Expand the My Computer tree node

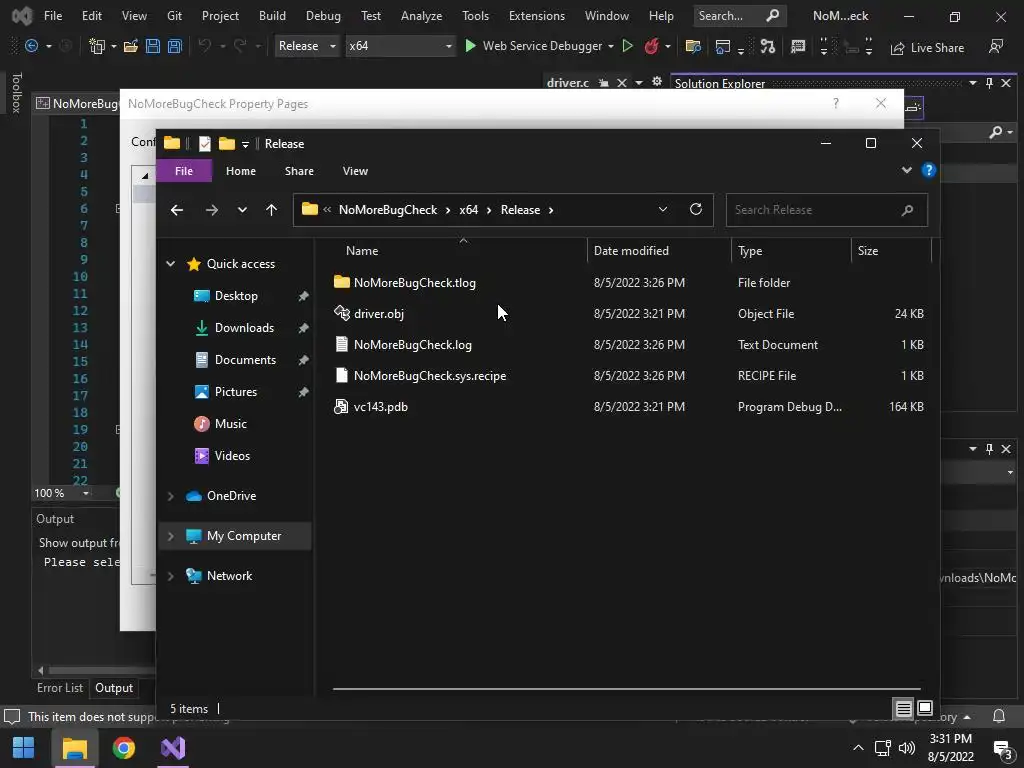coord(170,536)
